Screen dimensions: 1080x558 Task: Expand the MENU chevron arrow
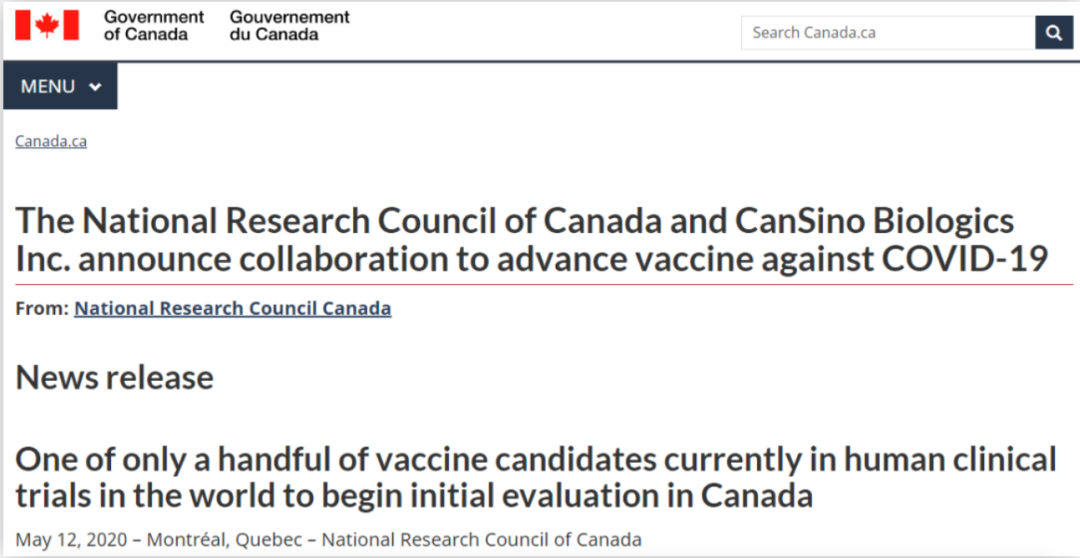click(95, 87)
